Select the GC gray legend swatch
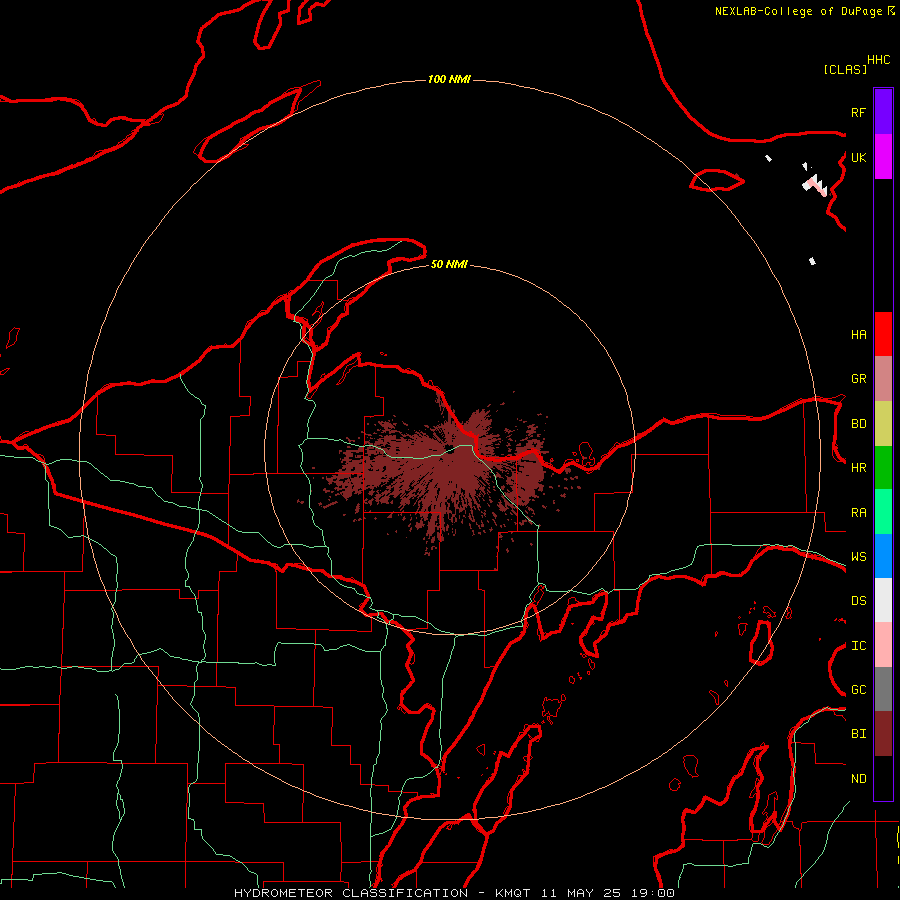The height and width of the screenshot is (900, 900). tap(883, 689)
